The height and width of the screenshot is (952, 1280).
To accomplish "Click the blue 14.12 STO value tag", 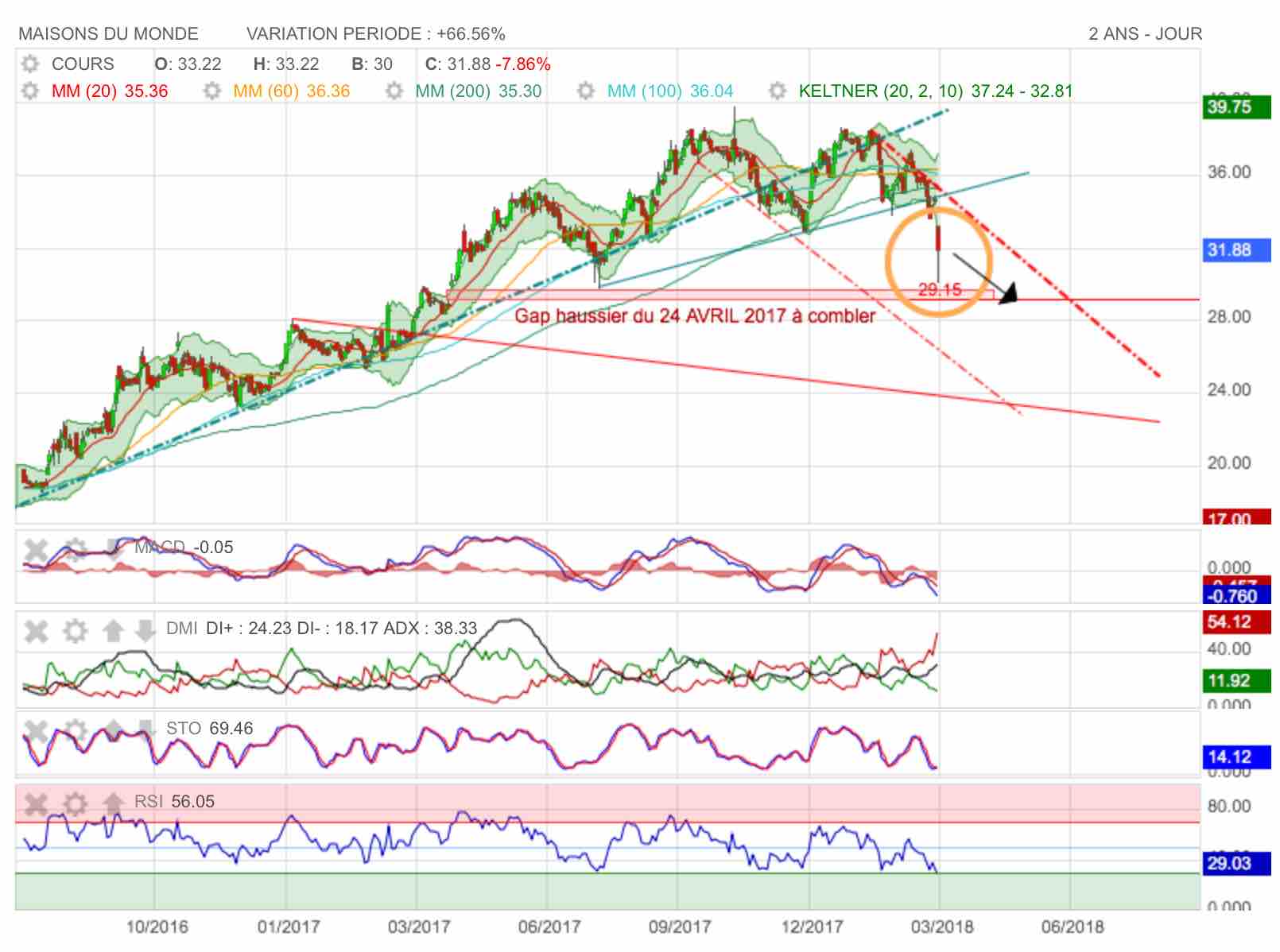I will coord(1235,757).
